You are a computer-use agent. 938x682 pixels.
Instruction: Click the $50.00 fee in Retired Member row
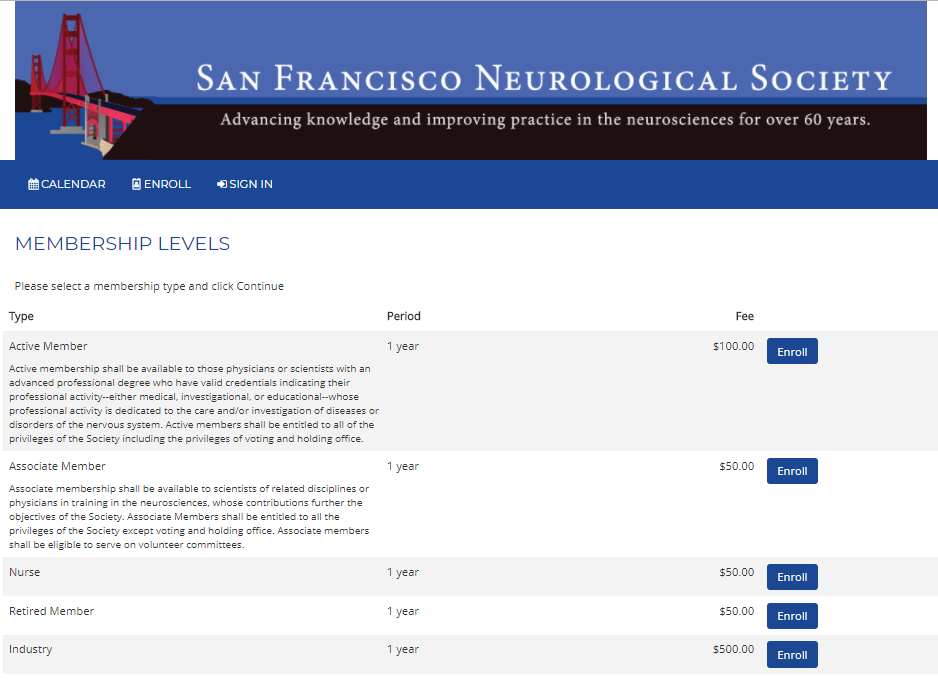coord(736,611)
